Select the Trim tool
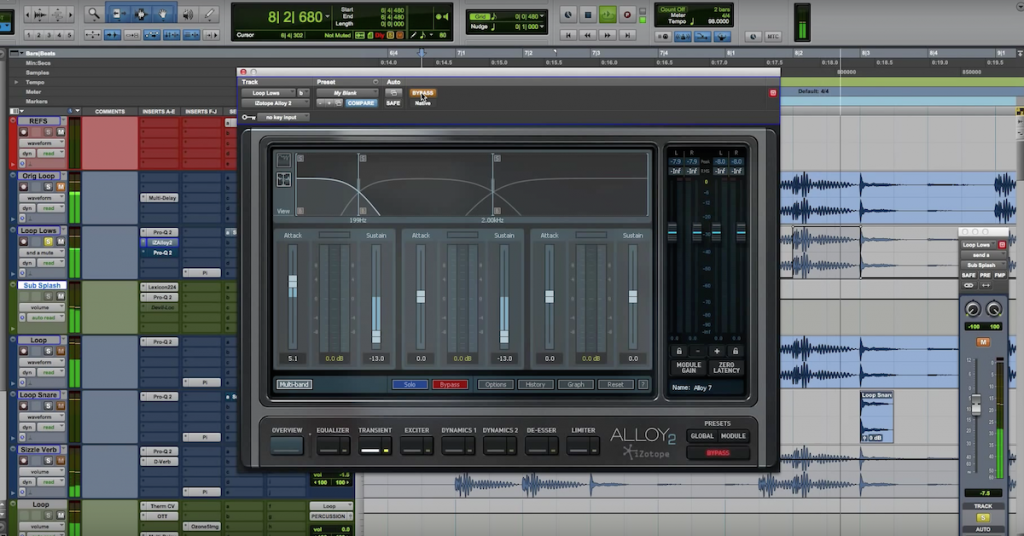 [118, 14]
